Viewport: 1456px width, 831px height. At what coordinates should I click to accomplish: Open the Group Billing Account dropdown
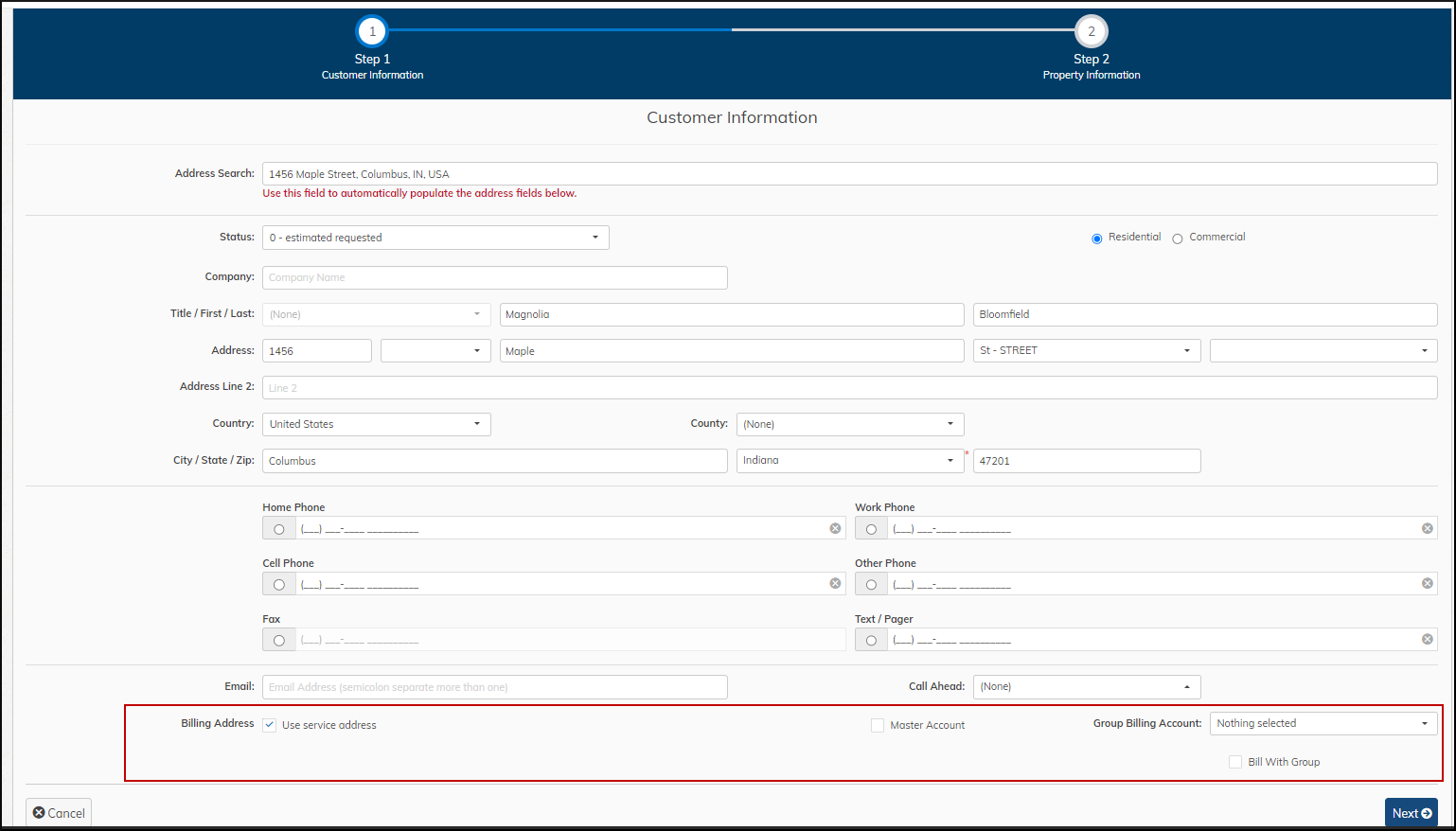tap(1323, 723)
